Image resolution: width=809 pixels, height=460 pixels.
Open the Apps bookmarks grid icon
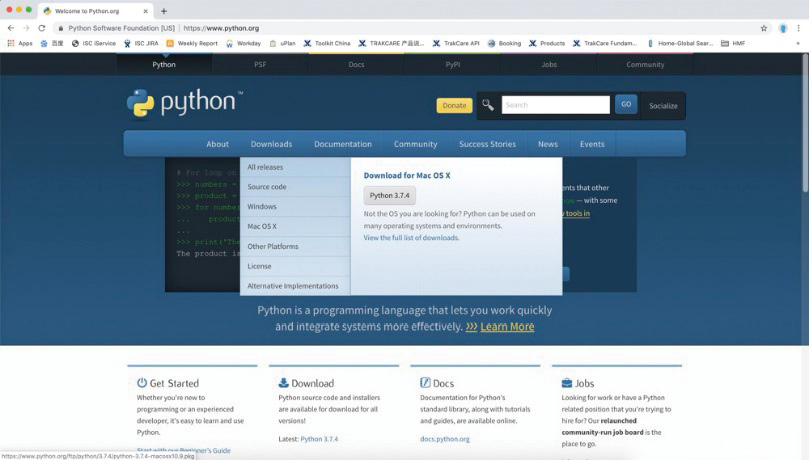(x=11, y=43)
